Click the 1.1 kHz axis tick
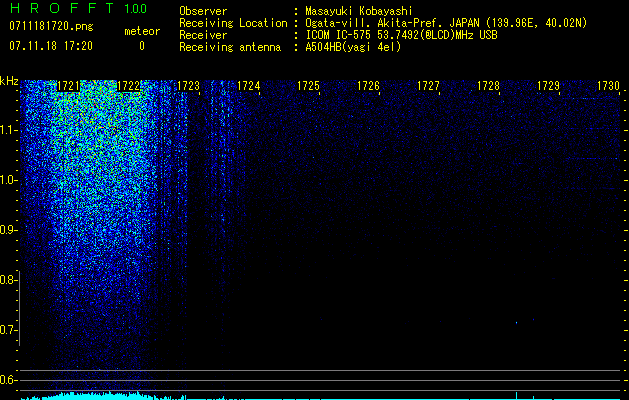629x400 pixels. [9, 130]
